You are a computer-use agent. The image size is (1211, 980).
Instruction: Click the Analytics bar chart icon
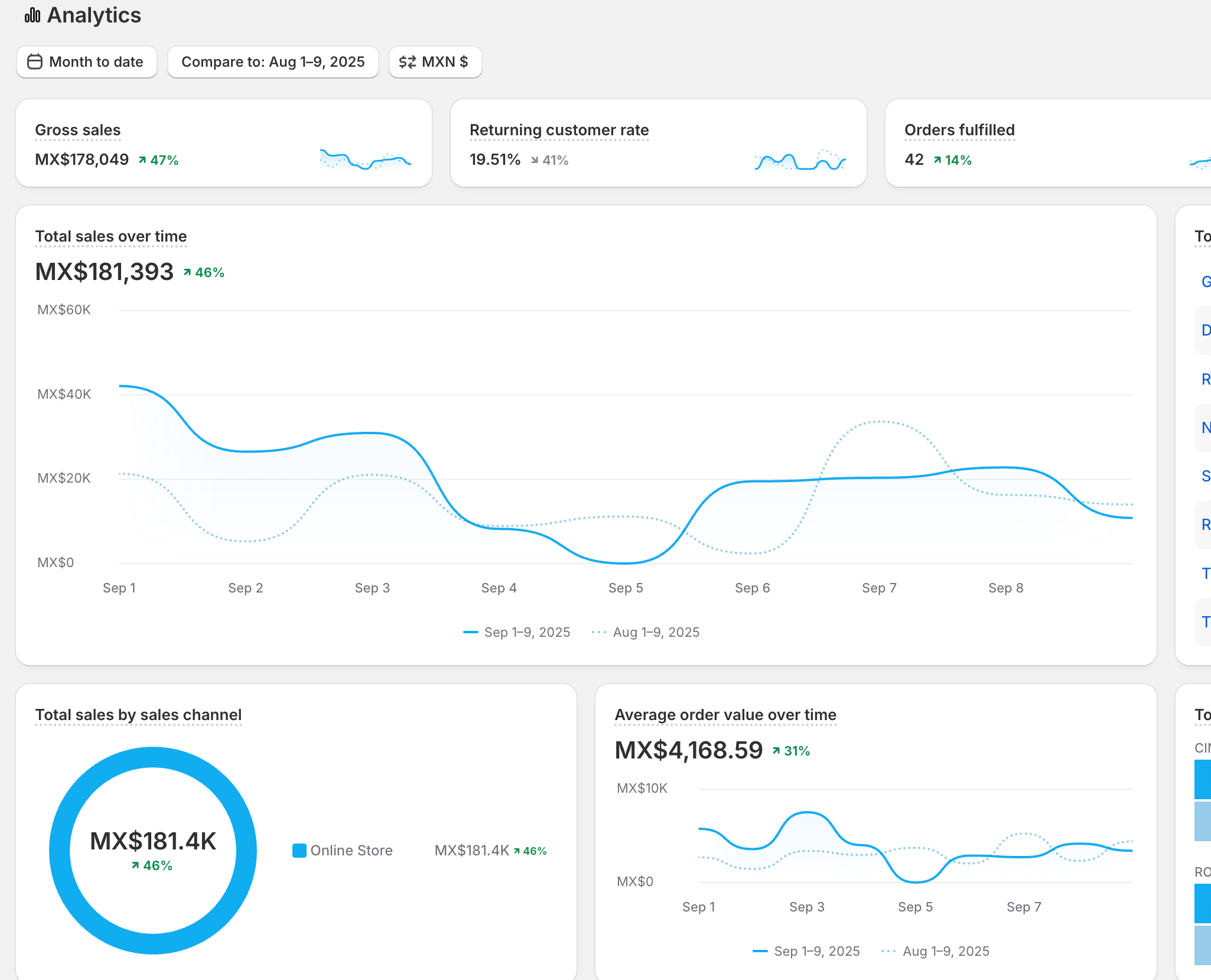coord(32,15)
